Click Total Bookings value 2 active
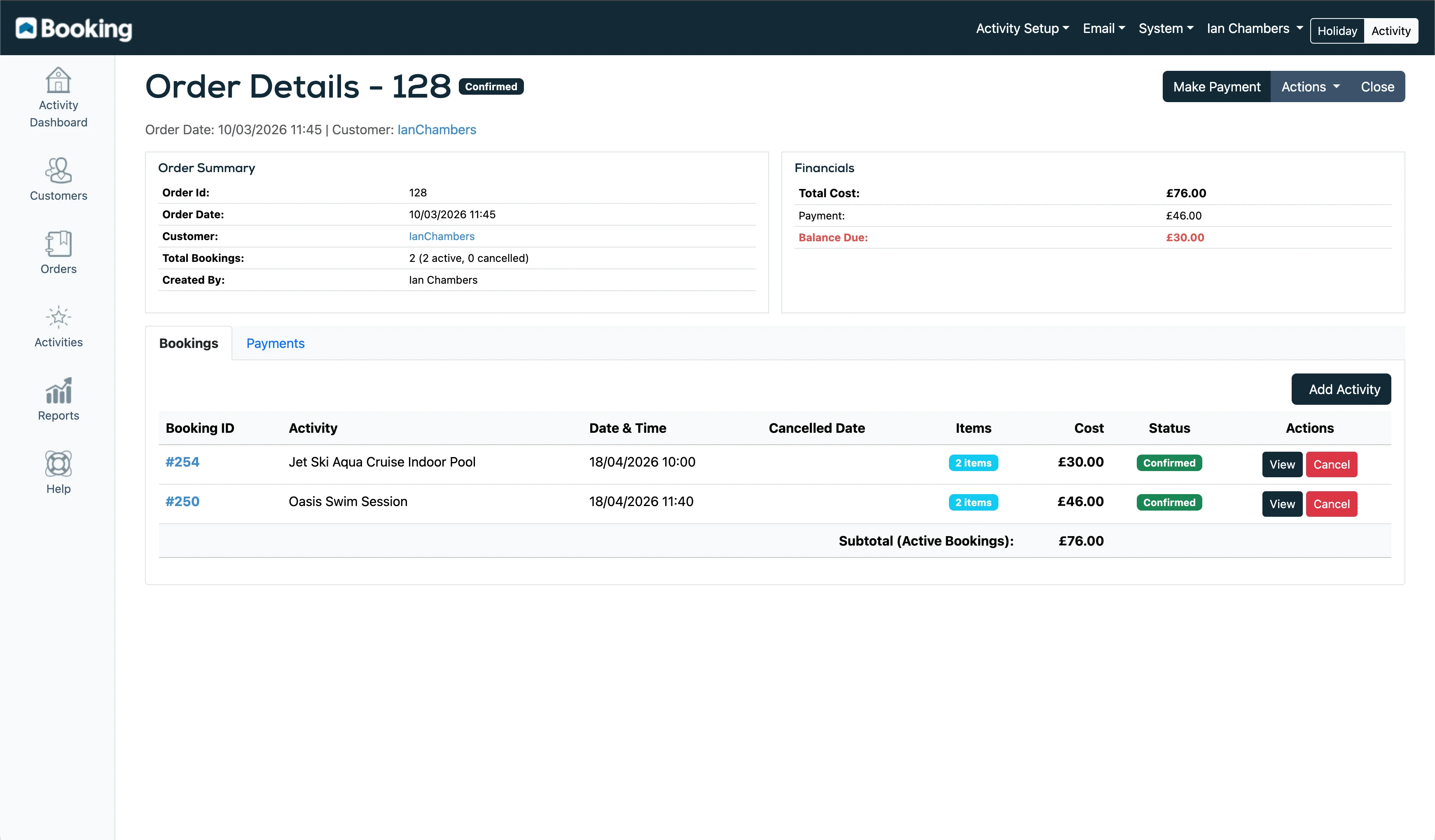This screenshot has height=840, width=1435. click(469, 258)
